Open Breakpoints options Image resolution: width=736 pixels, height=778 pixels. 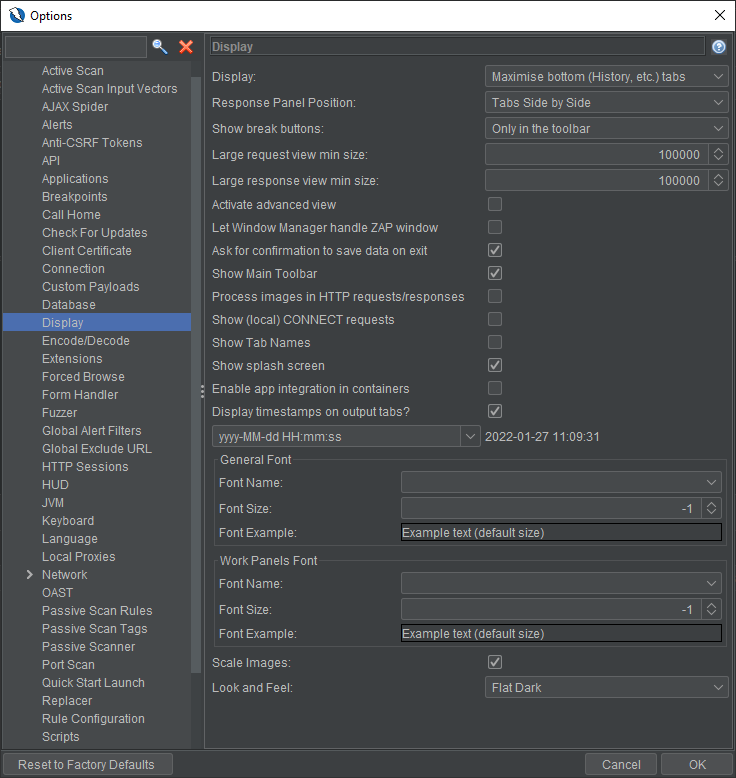[74, 196]
